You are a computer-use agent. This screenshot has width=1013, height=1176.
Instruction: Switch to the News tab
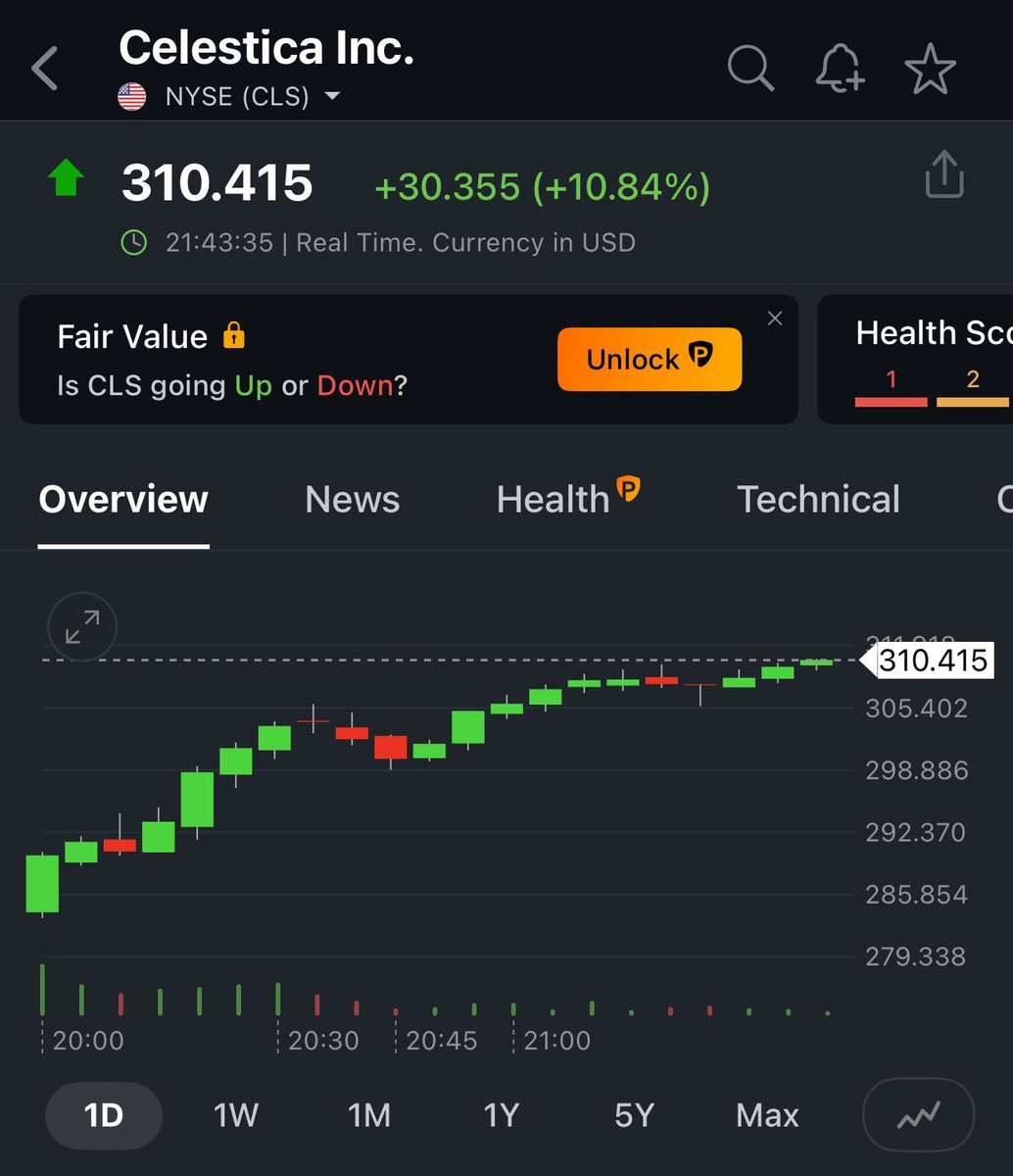(353, 500)
